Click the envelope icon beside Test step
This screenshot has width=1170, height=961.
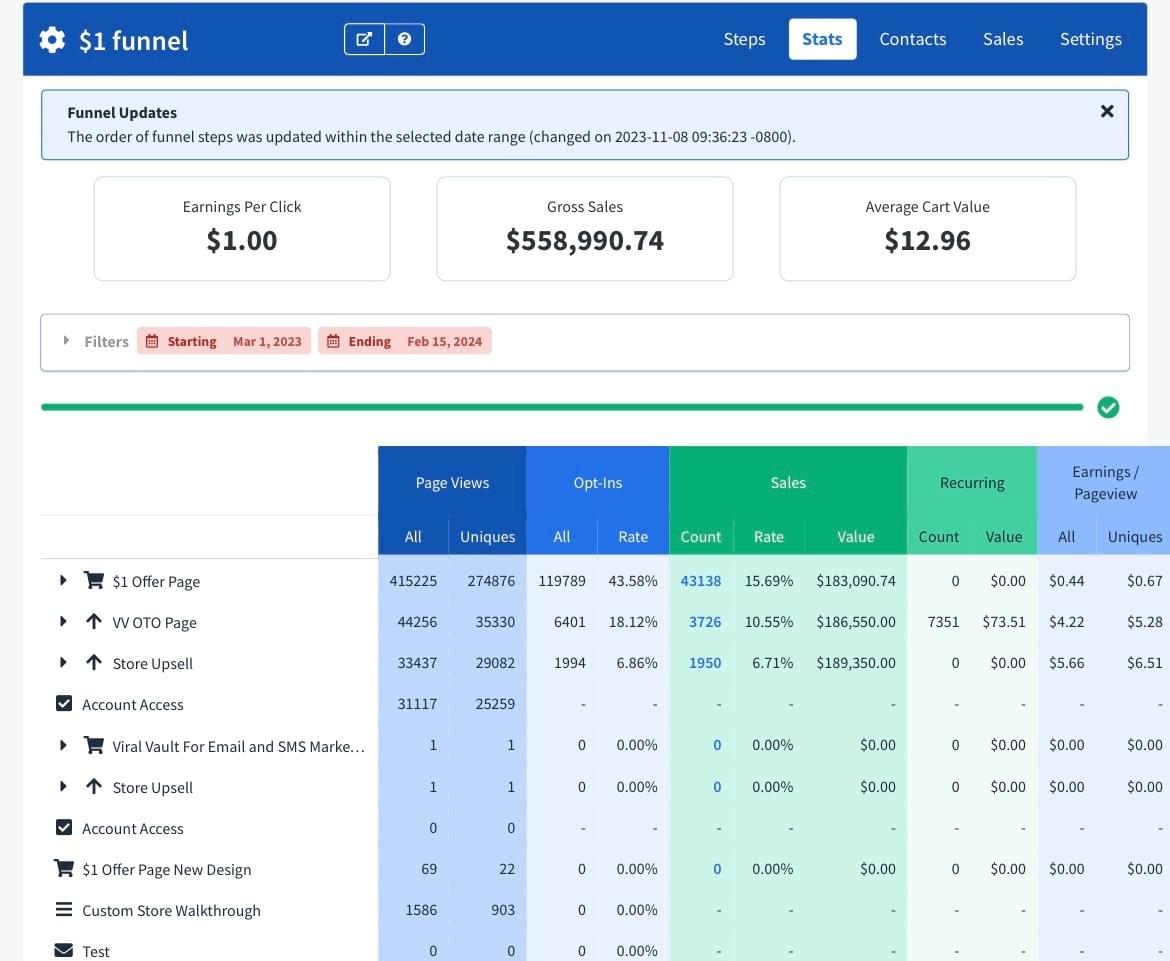[64, 950]
